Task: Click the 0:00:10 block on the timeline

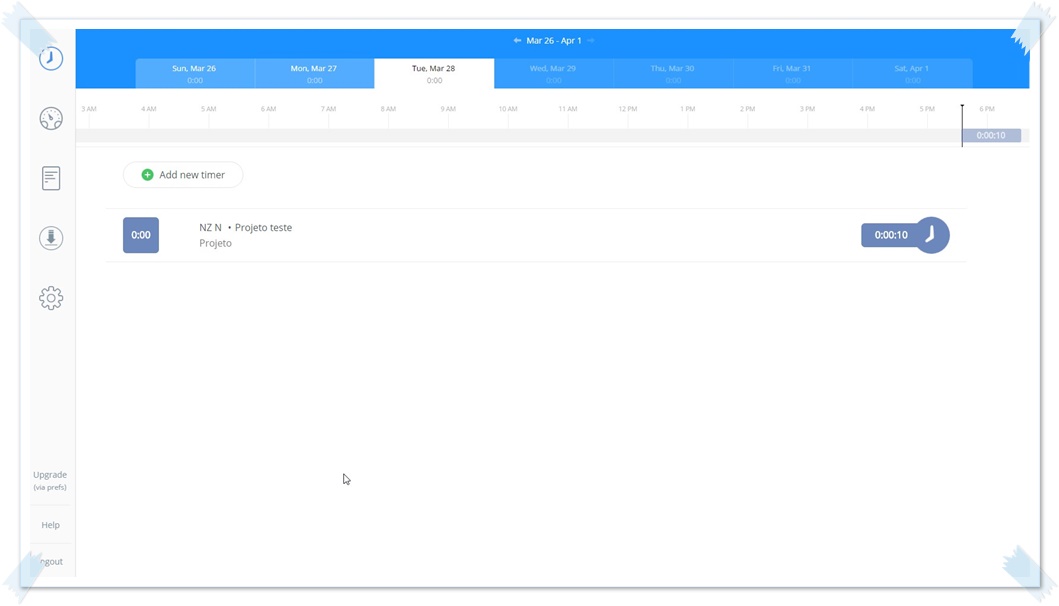Action: (x=991, y=136)
